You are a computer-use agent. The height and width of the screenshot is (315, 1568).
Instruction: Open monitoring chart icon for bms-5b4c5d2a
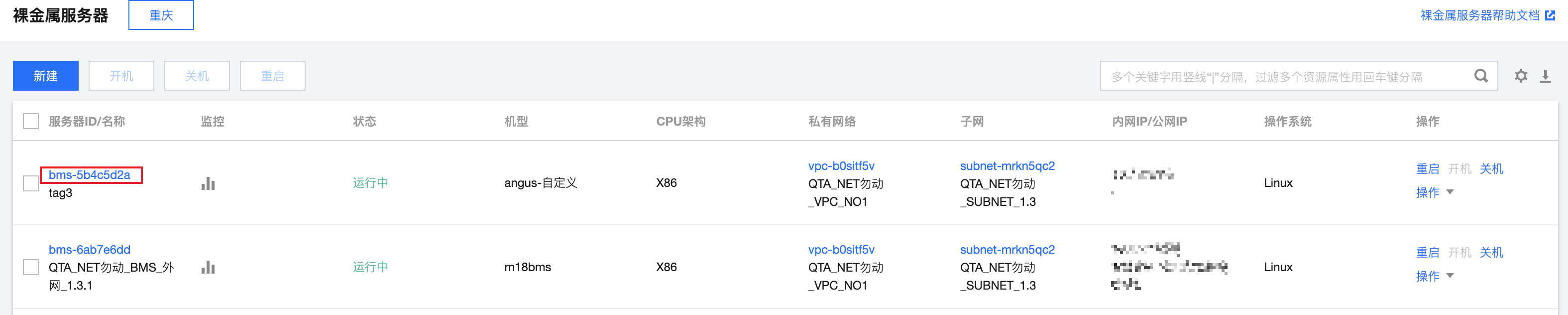[x=208, y=183]
